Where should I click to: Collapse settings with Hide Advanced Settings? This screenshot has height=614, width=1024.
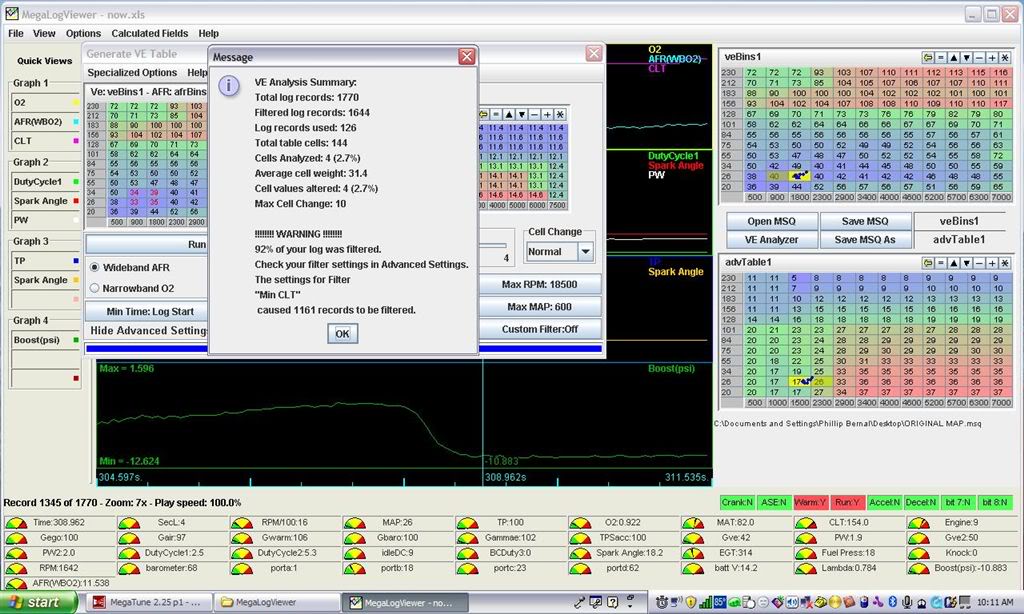click(x=144, y=330)
